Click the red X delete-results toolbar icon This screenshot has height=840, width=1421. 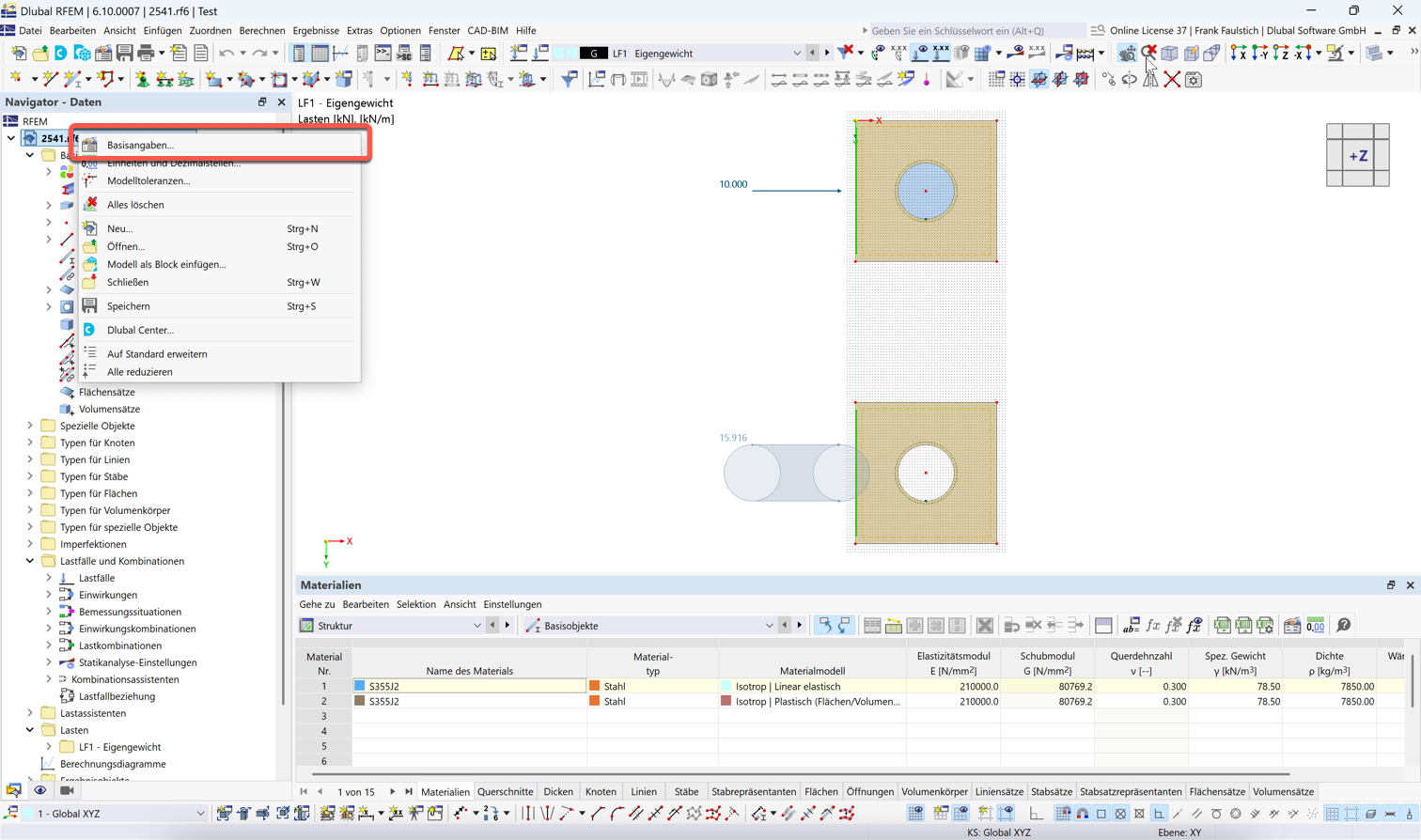1150,54
